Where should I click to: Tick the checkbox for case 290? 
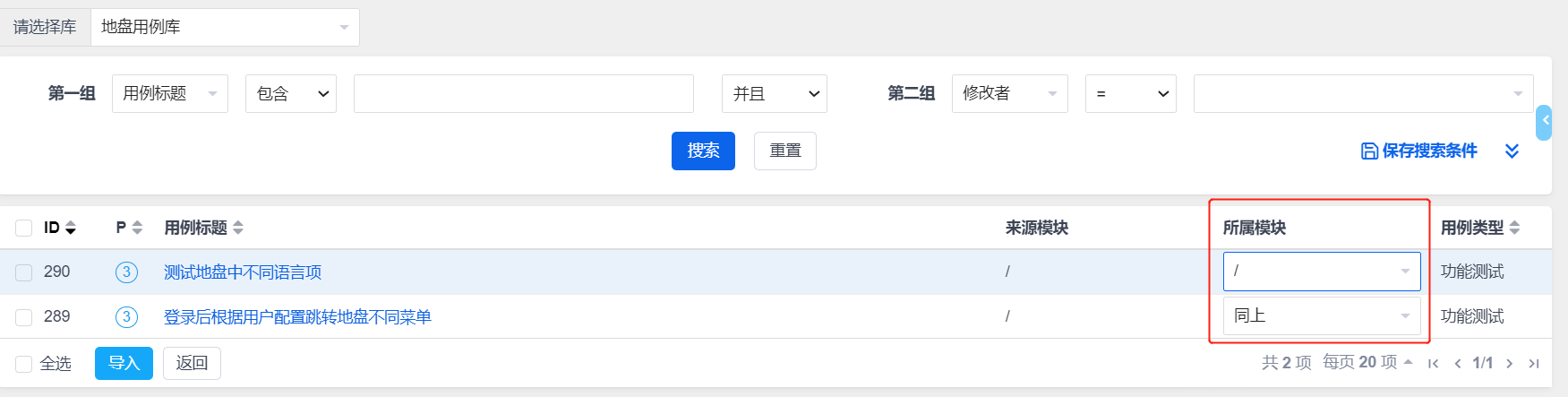click(x=24, y=272)
